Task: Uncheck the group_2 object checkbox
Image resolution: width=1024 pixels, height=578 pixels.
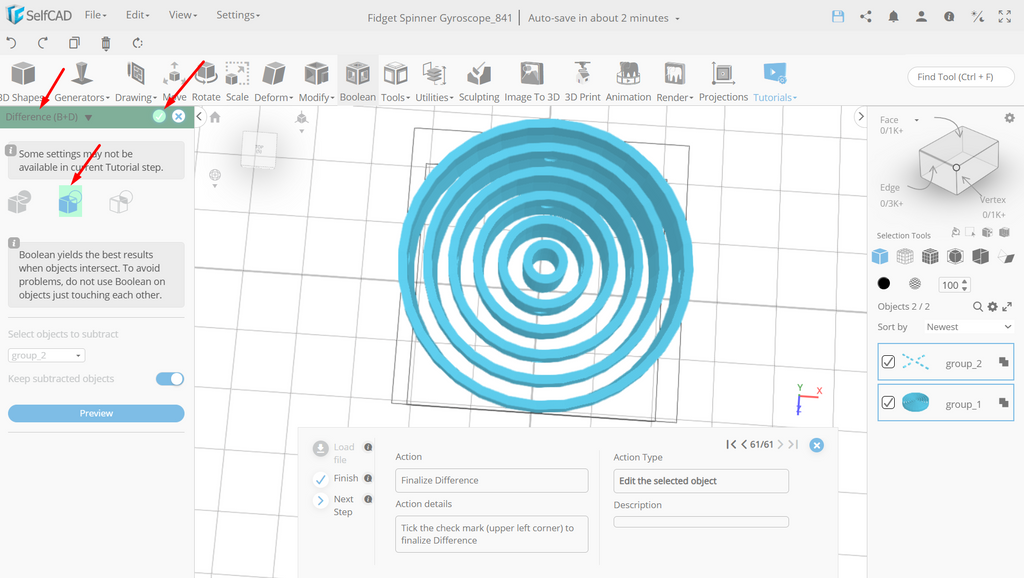Action: [888, 362]
